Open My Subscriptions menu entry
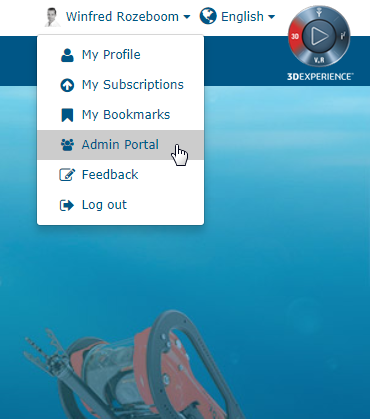Screen dimensions: 370x419 120,85
